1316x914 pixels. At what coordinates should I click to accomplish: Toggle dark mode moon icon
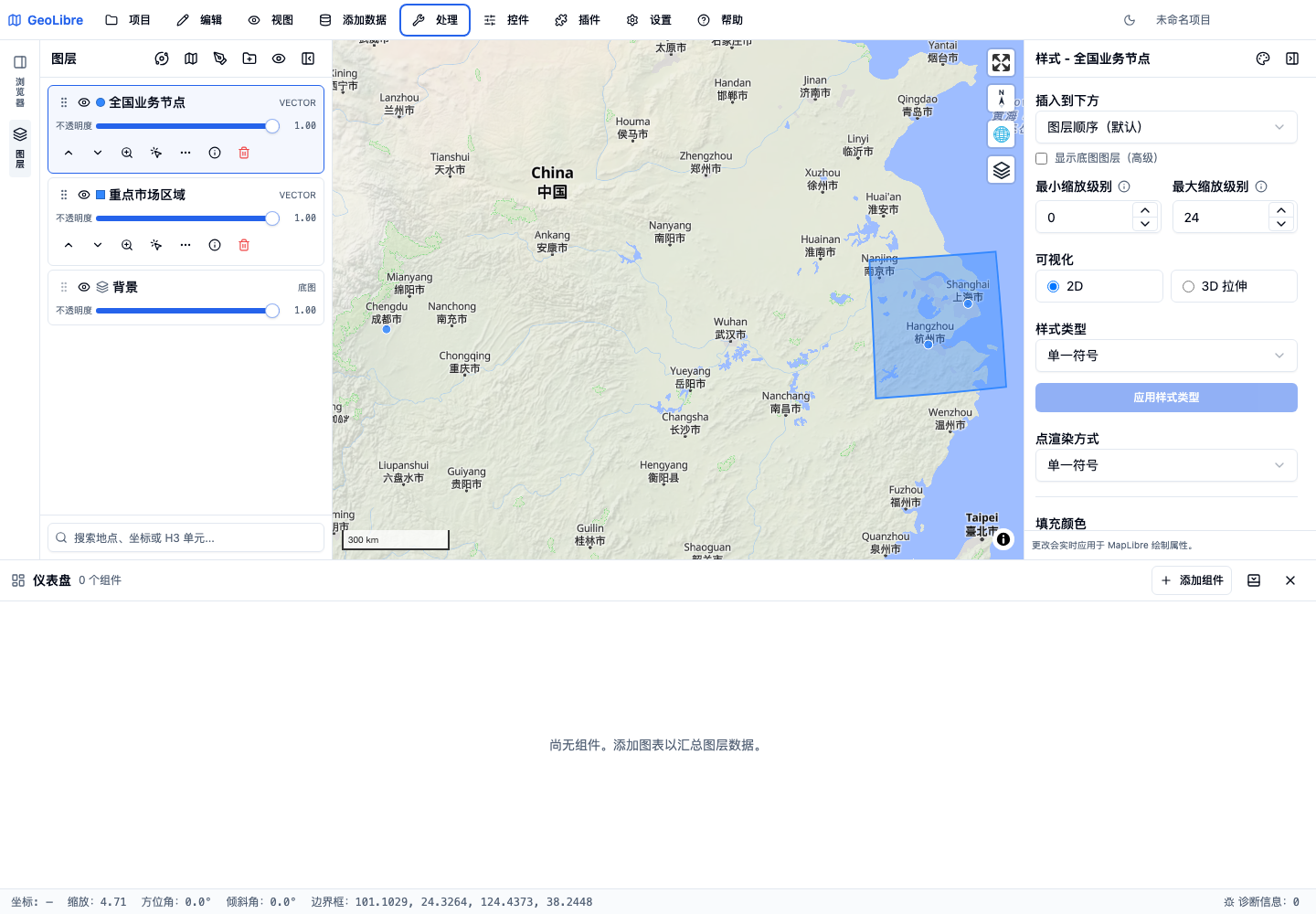[x=1130, y=20]
